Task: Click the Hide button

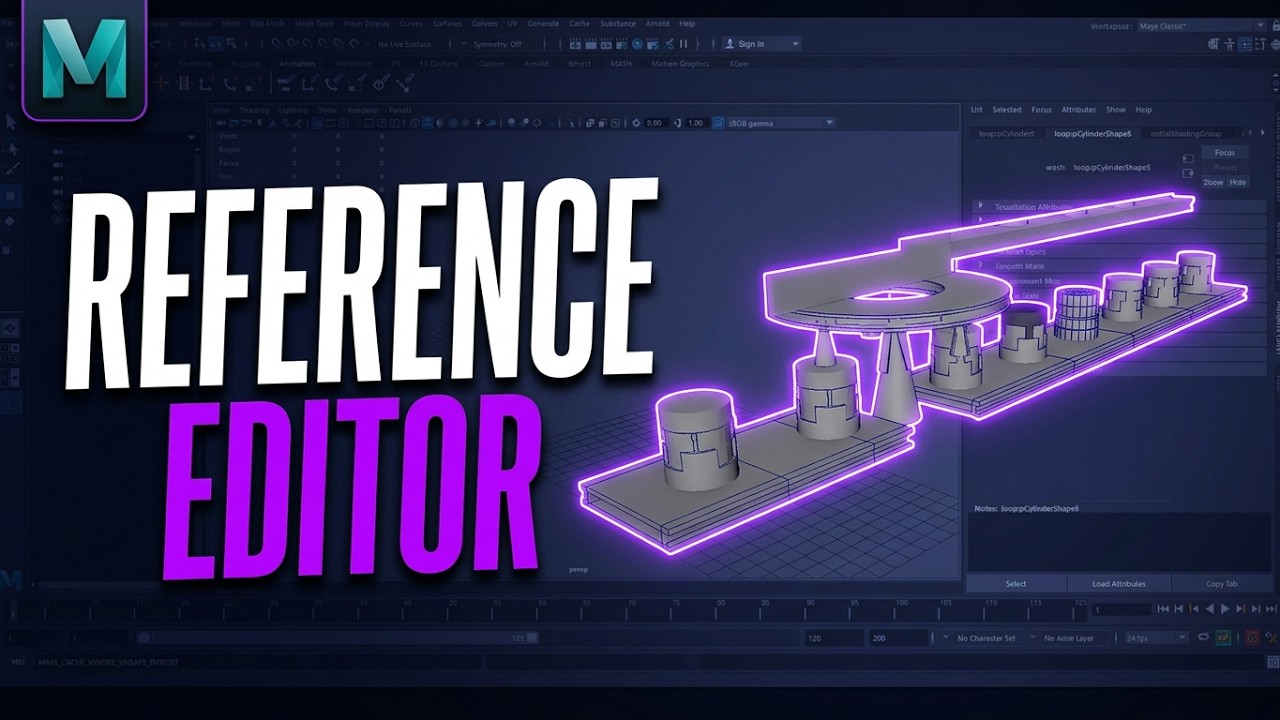Action: (x=1238, y=183)
